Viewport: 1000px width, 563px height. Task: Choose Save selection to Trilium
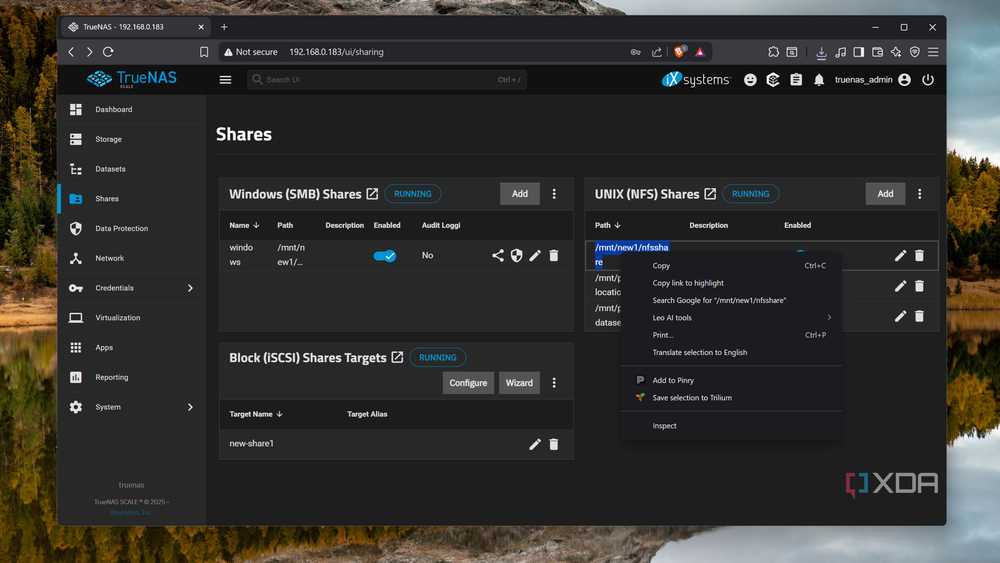pyautogui.click(x=732, y=397)
